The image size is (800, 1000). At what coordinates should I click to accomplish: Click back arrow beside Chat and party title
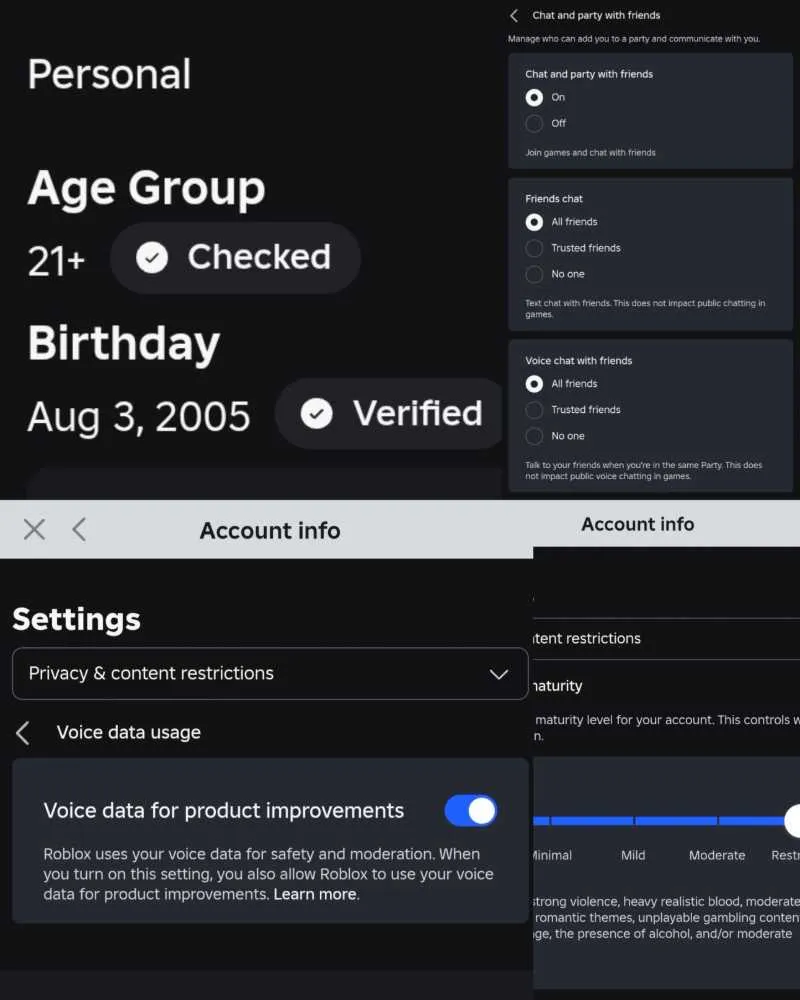click(514, 15)
